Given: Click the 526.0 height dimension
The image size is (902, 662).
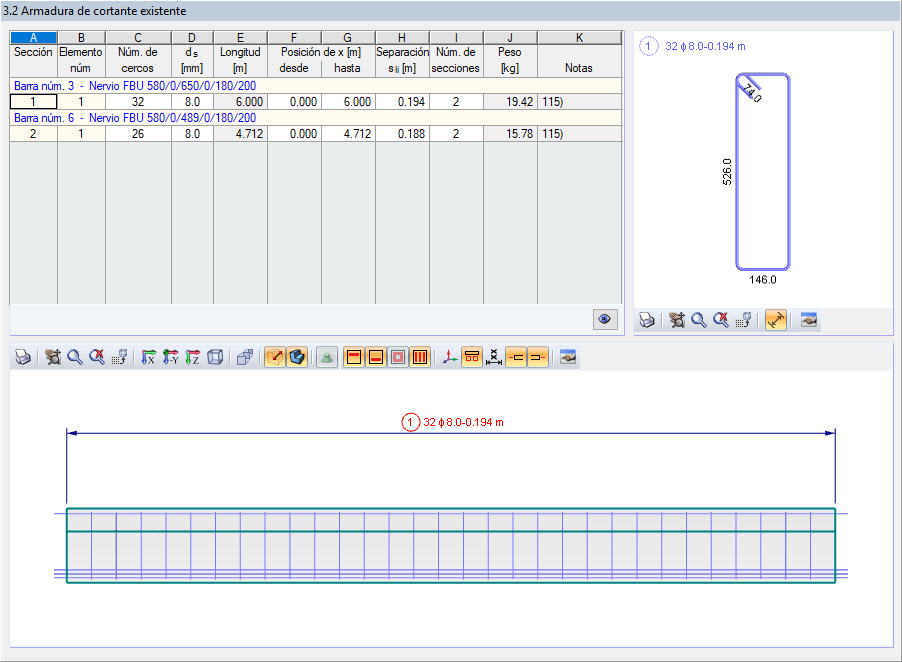Looking at the screenshot, I should coord(727,171).
